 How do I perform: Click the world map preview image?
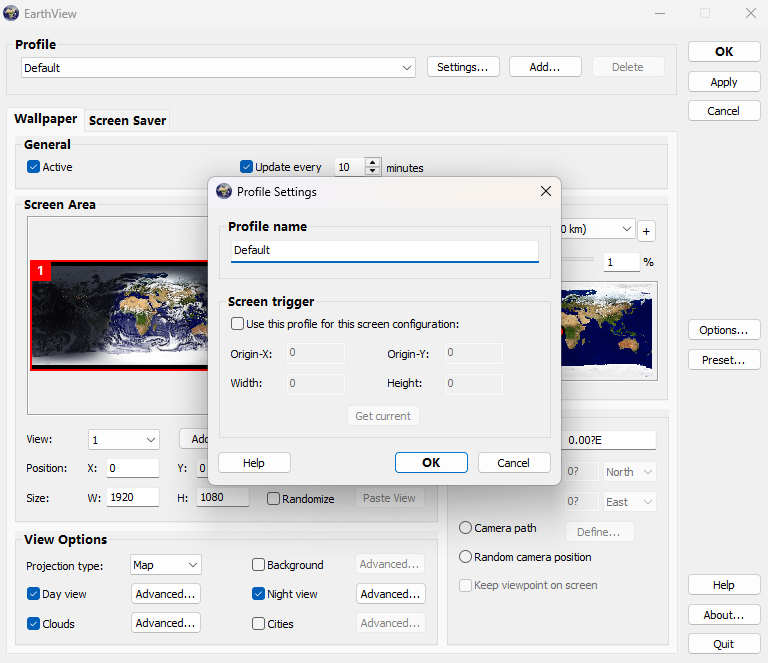point(609,331)
